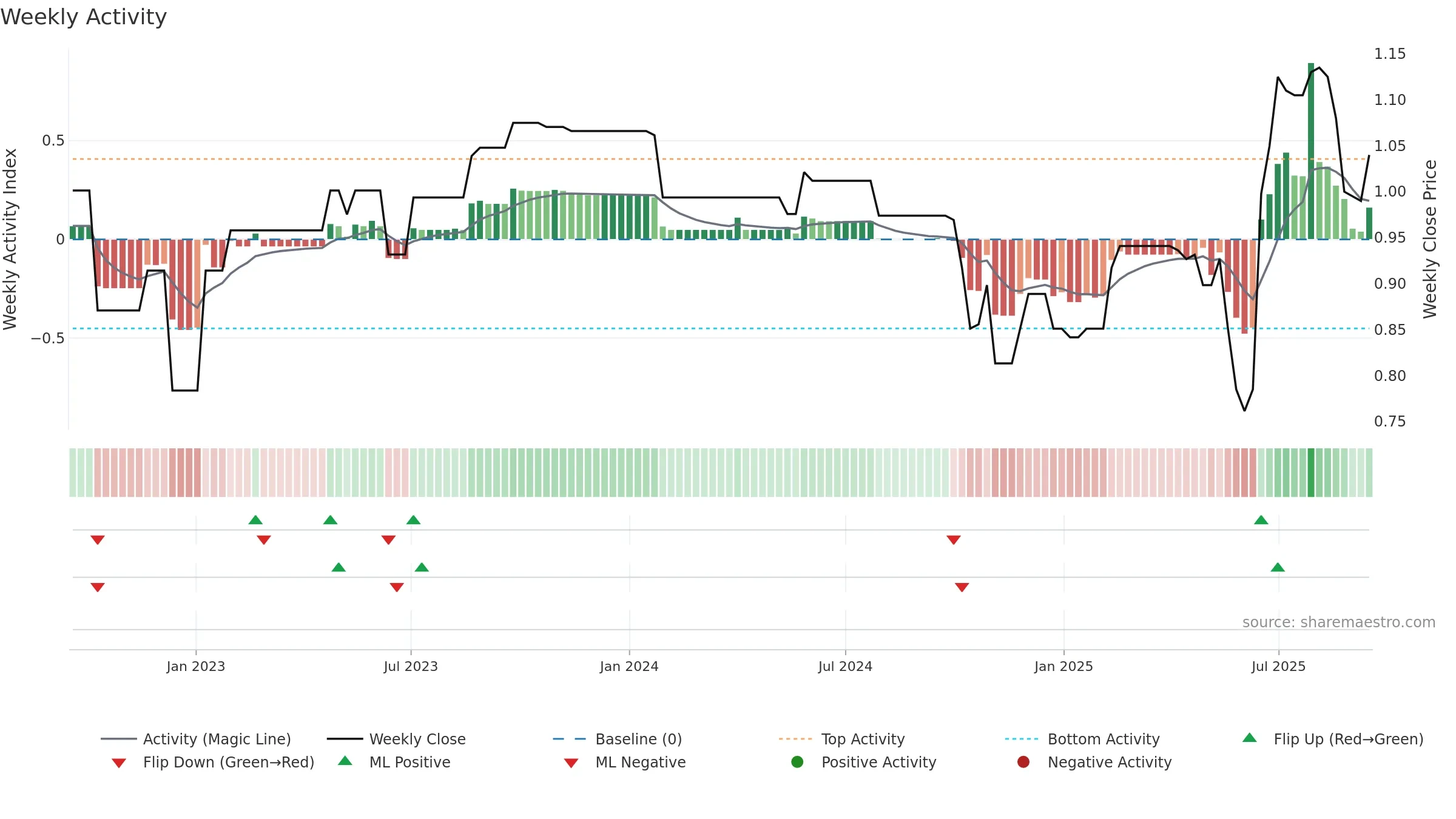This screenshot has width=1456, height=819.
Task: Click the Weekly Close Price axis title
Action: coord(1430,239)
